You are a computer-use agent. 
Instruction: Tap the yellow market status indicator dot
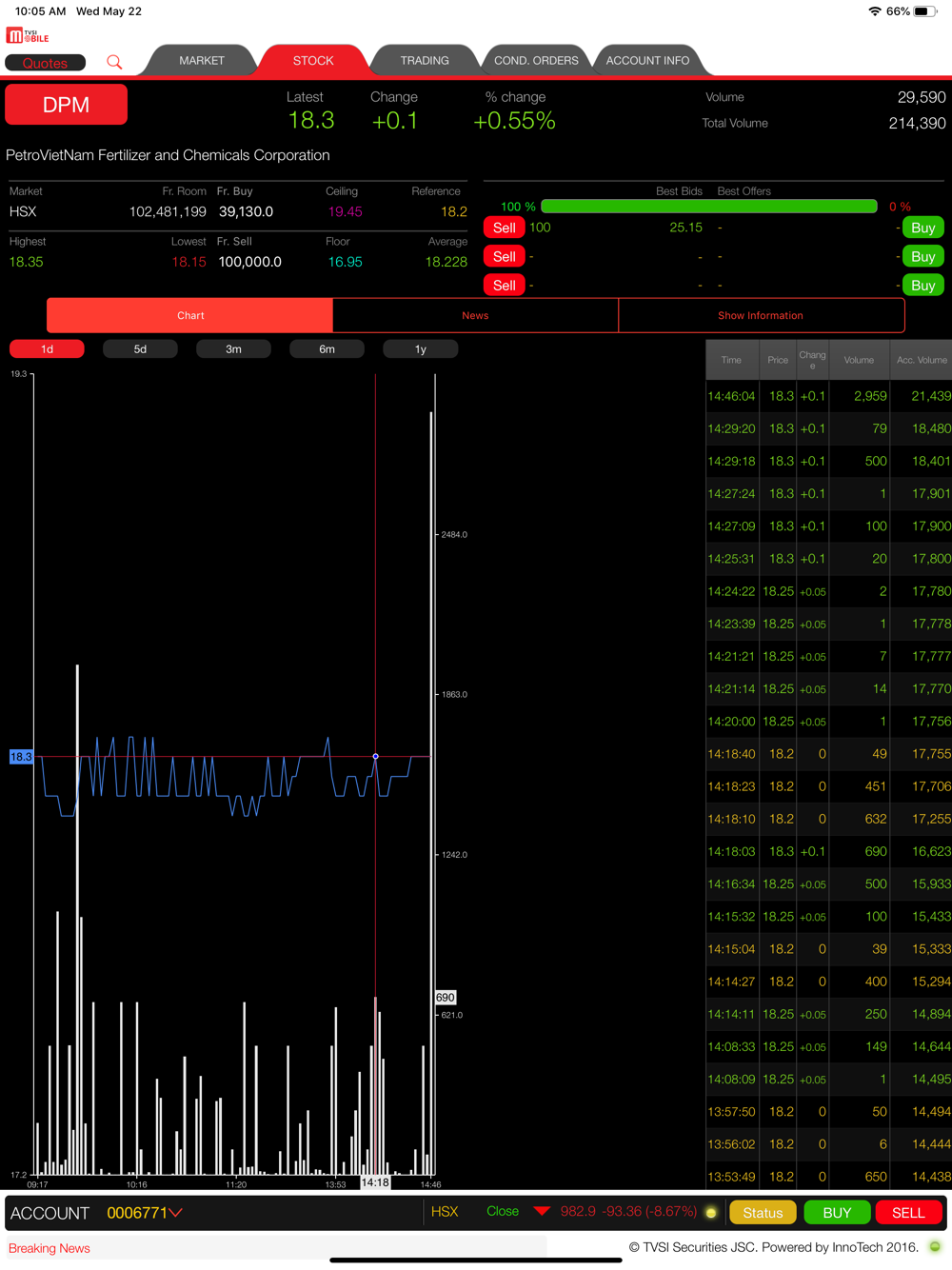coord(710,1212)
